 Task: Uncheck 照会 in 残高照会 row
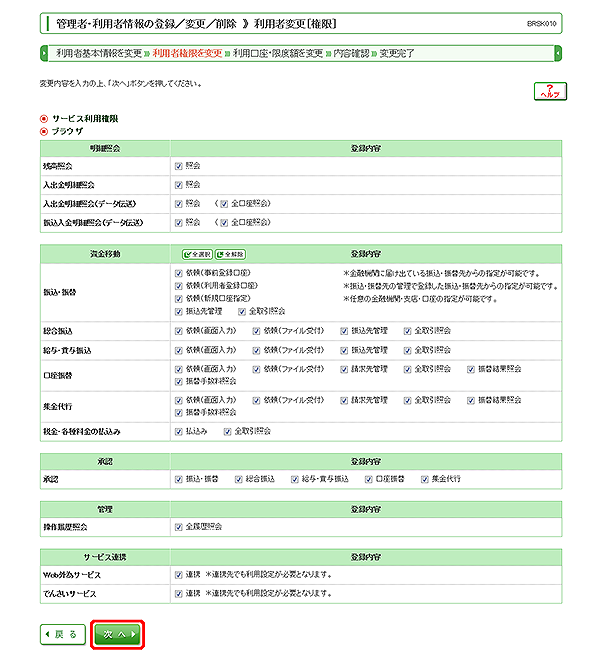(x=178, y=166)
